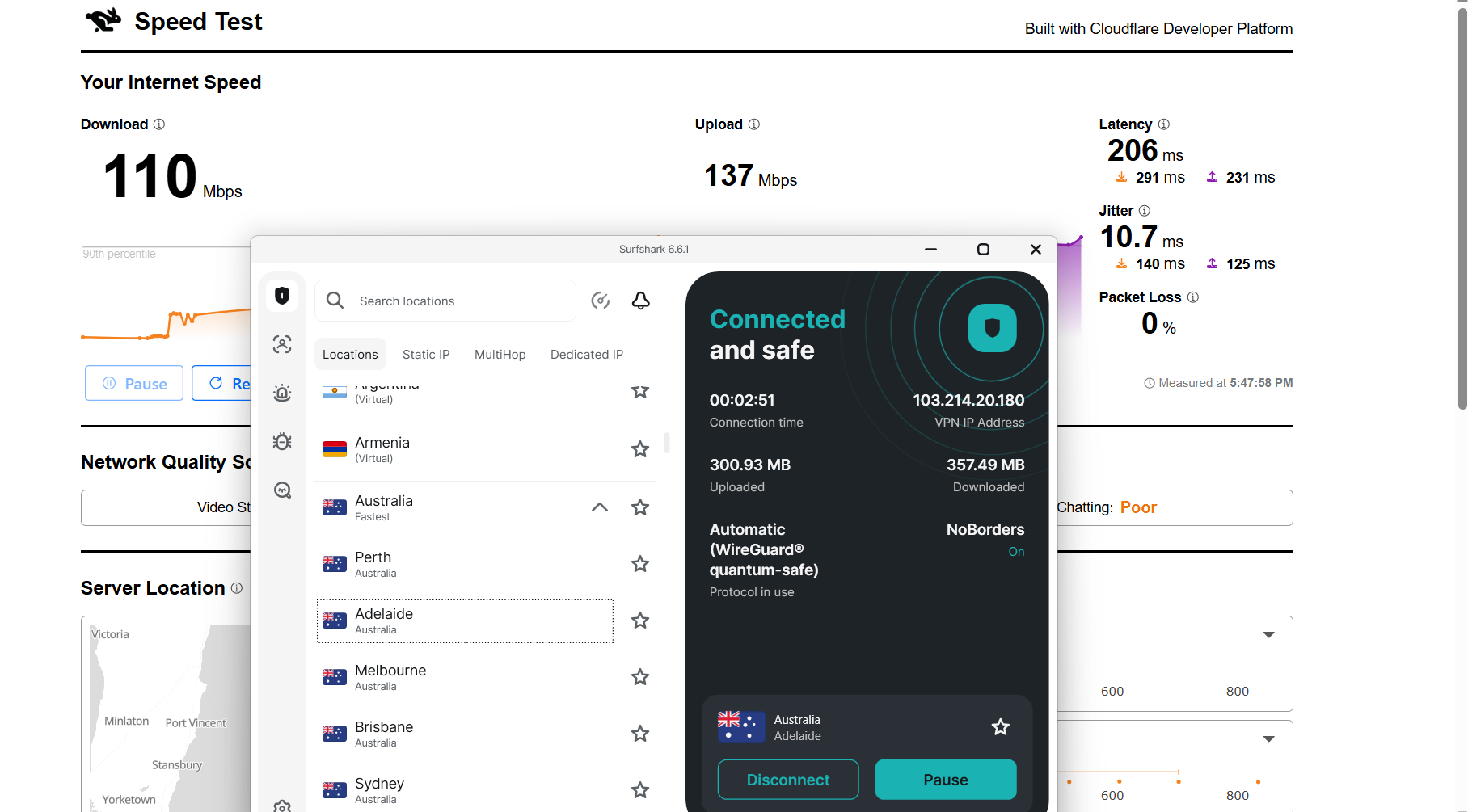Viewport: 1468px width, 812px height.
Task: Switch to the Static IP tab
Action: tap(426, 354)
